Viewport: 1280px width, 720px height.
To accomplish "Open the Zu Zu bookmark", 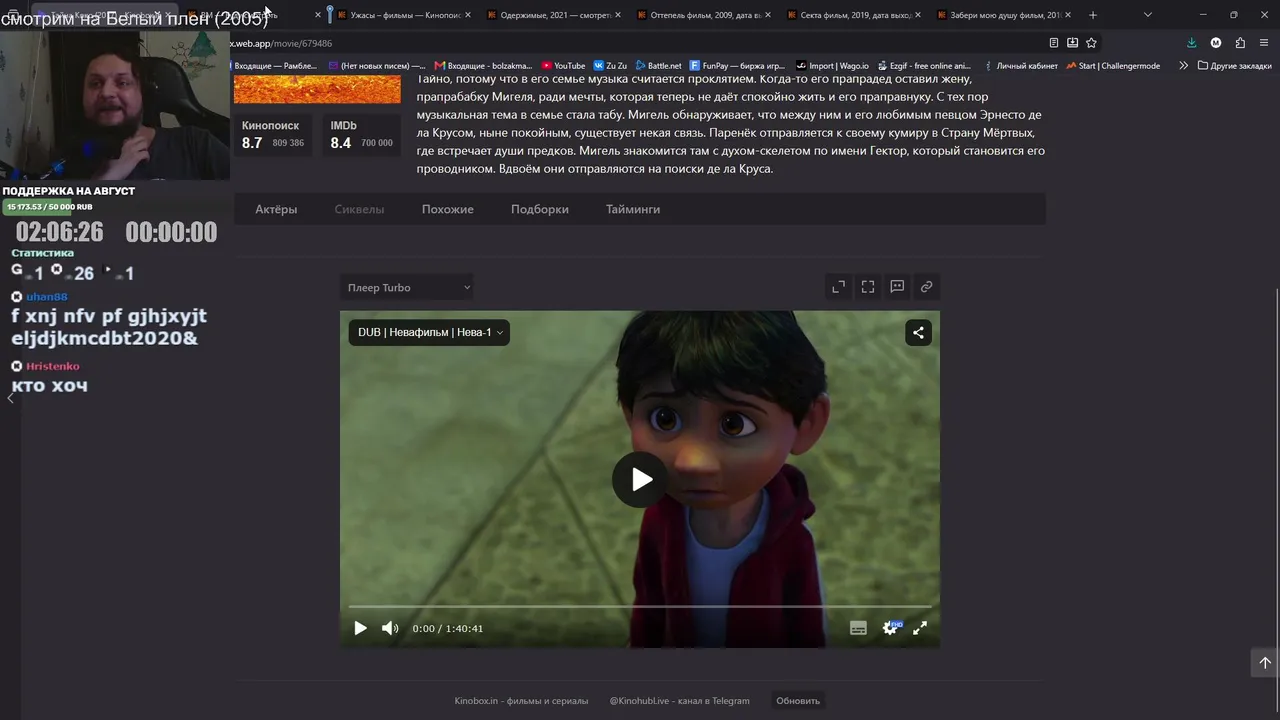I will click(610, 66).
